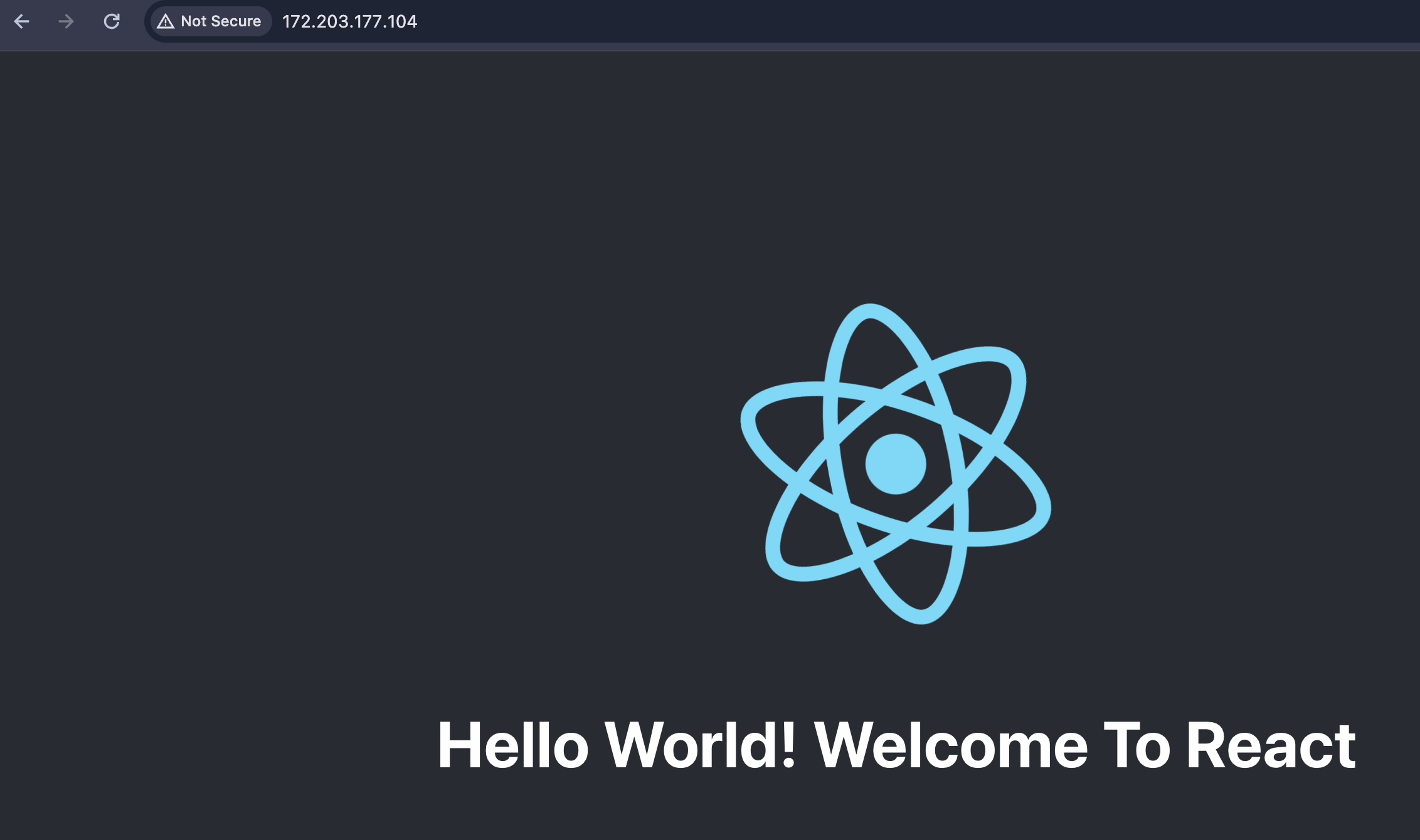This screenshot has width=1420, height=840.
Task: Click the word "To" in heading
Action: click(1137, 745)
